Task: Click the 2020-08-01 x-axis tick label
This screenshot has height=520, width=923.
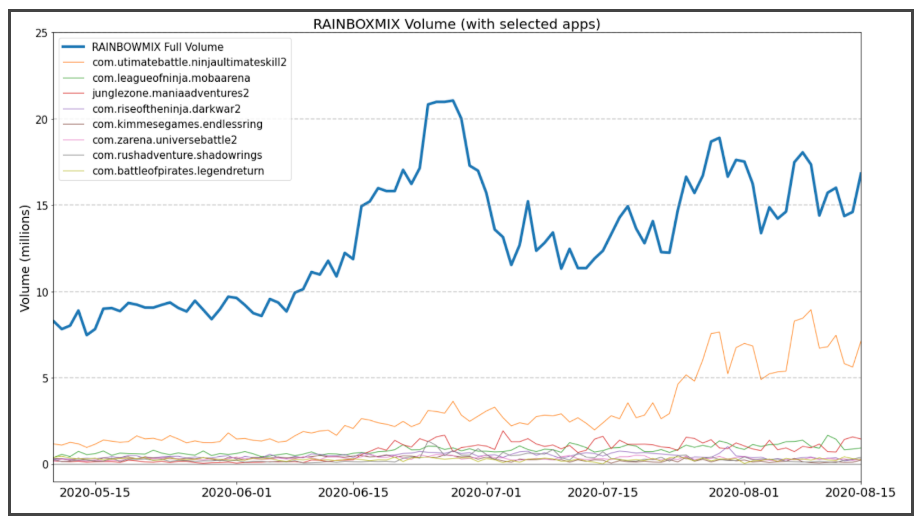Action: pos(746,493)
